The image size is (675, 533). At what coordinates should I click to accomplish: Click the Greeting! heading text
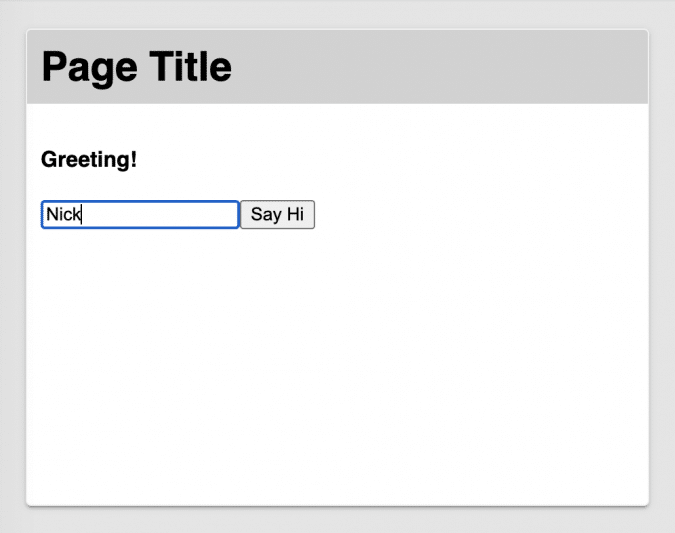[89, 159]
